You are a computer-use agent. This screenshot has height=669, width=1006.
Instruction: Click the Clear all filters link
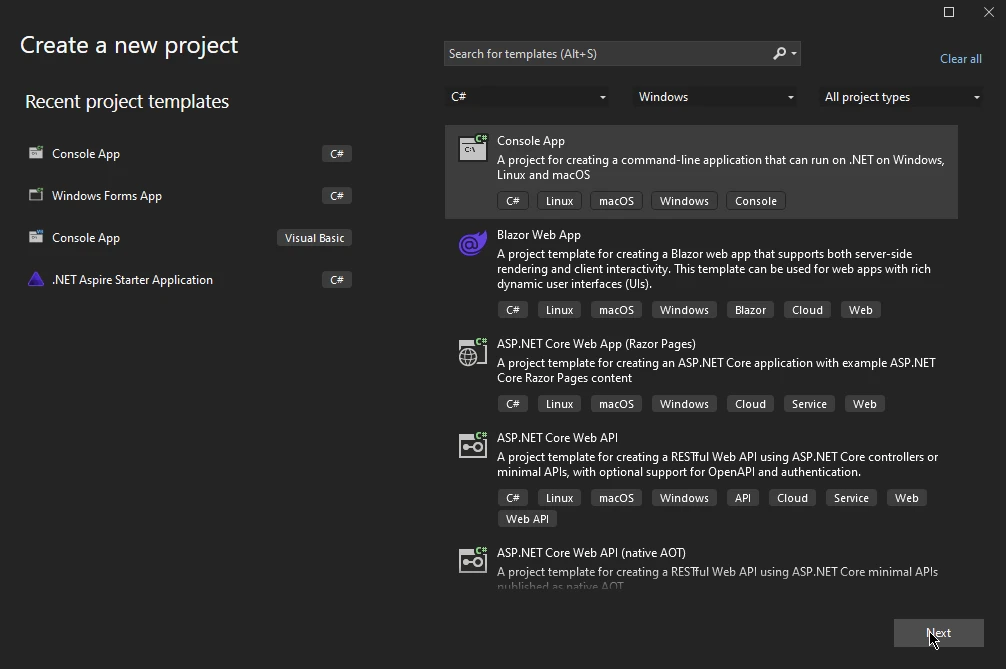[960, 59]
